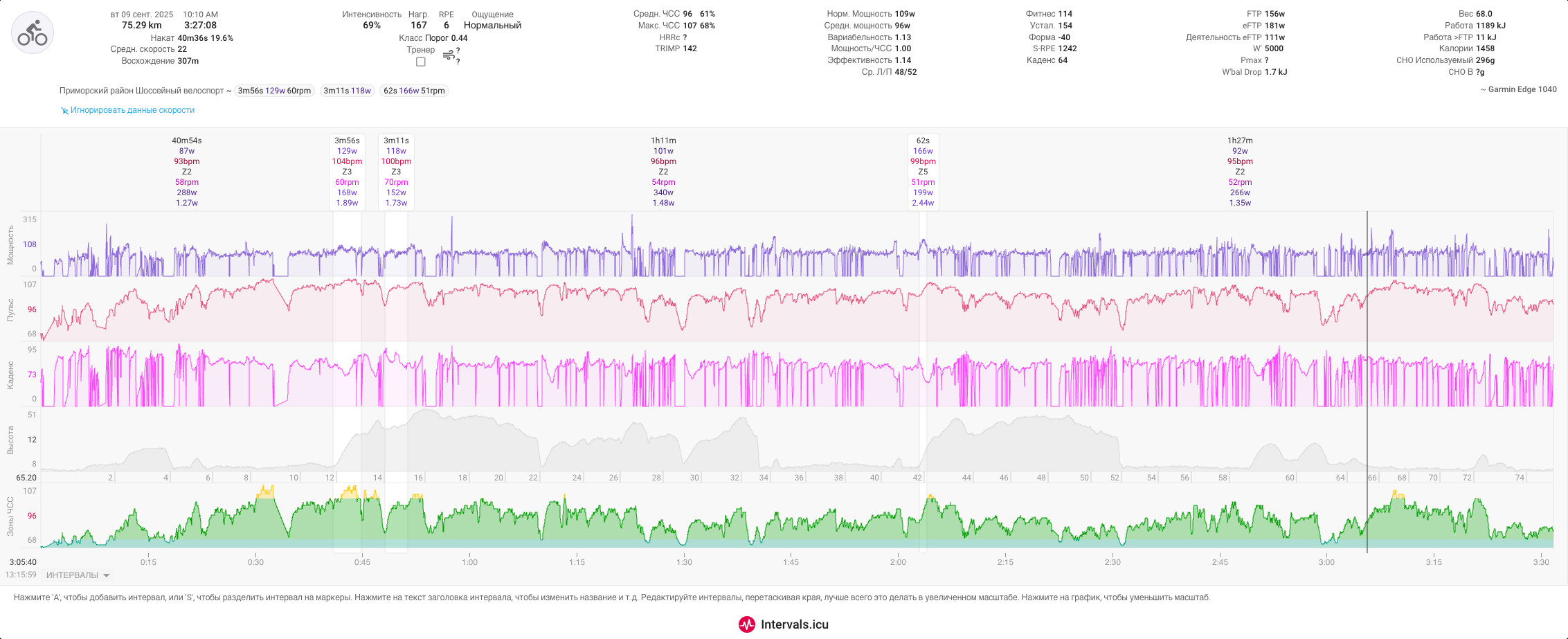
Task: Toggle the Тренер checkbox
Action: pos(420,62)
